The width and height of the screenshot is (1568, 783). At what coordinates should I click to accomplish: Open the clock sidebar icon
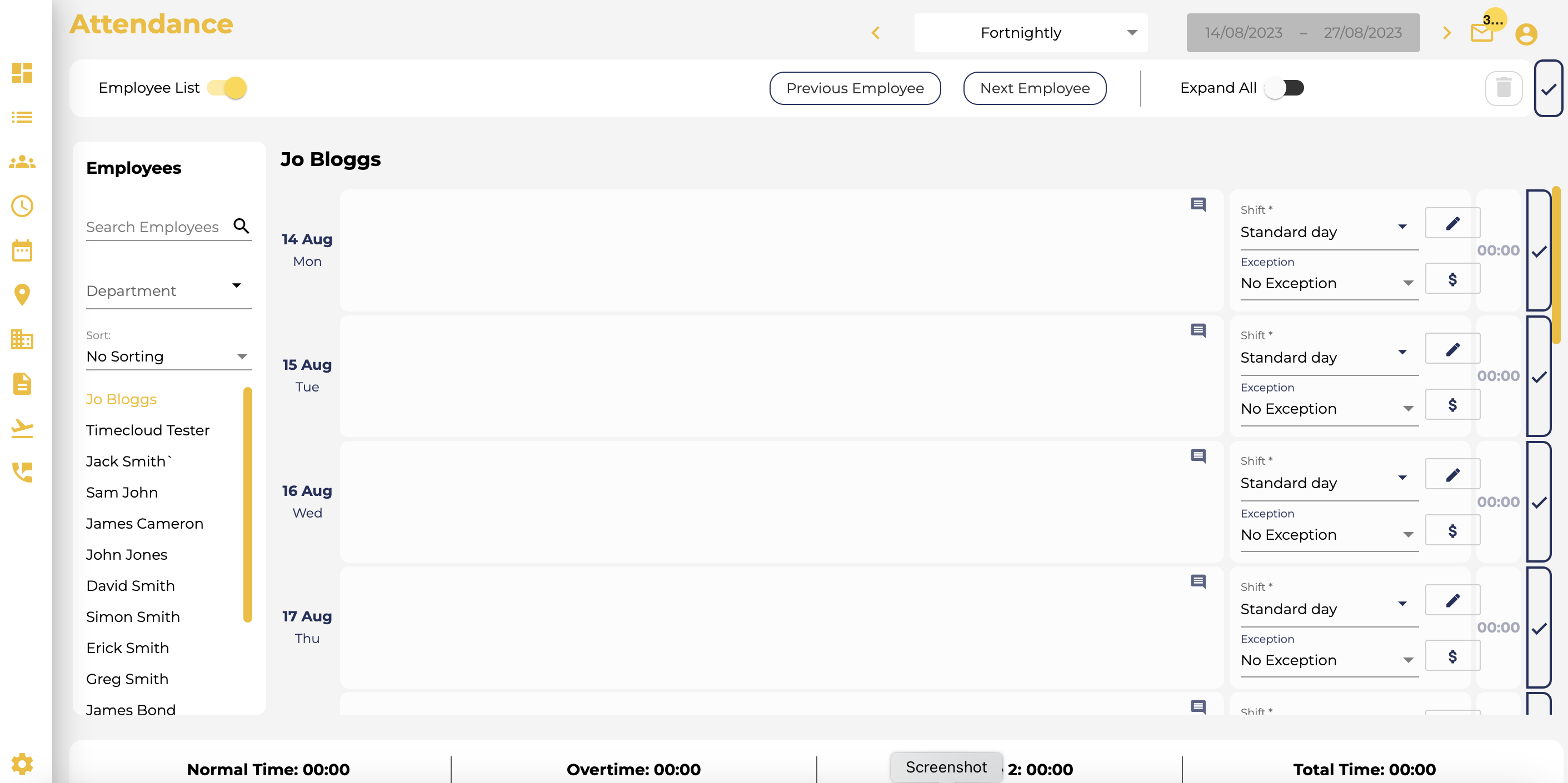22,206
